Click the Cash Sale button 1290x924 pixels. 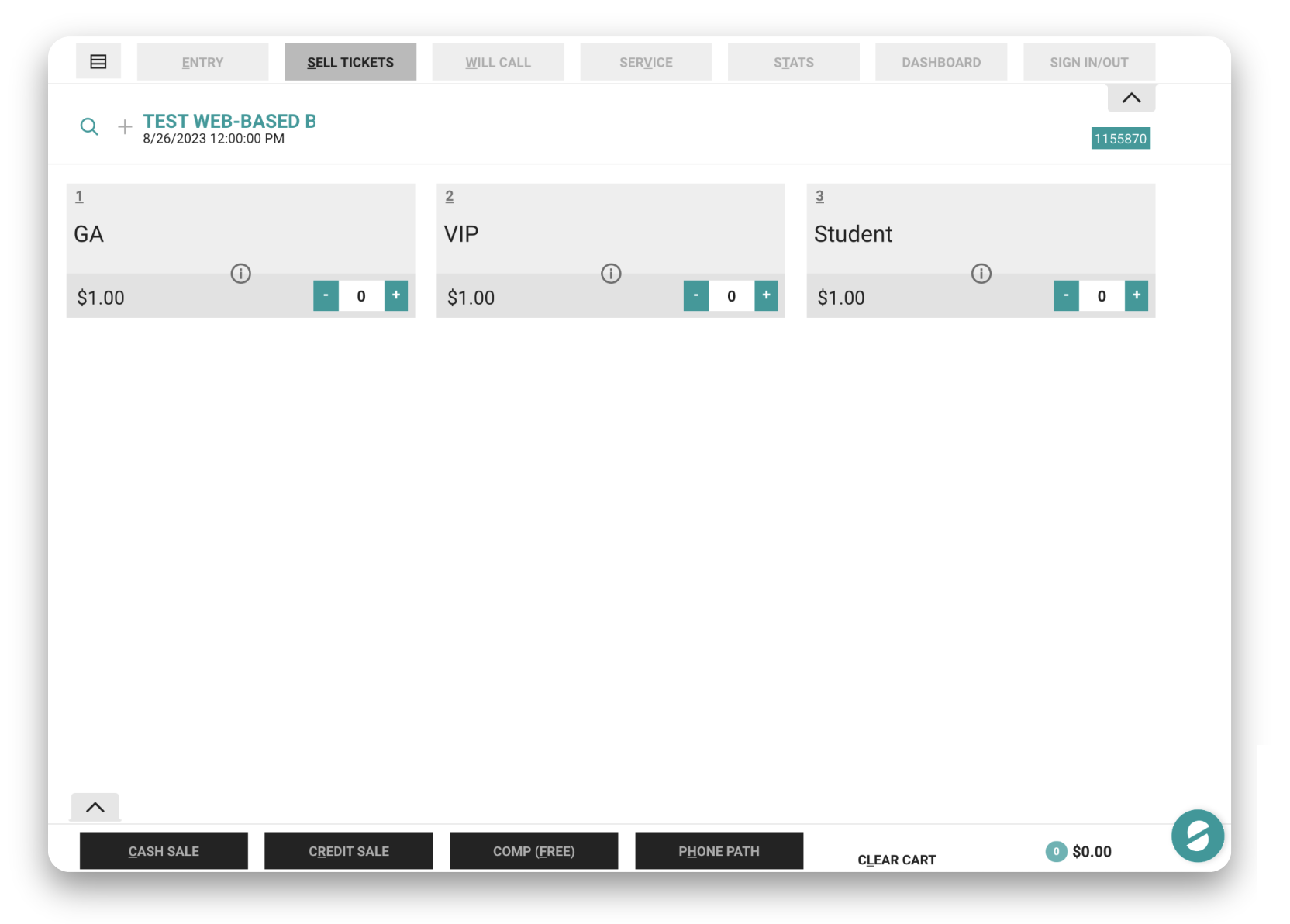[x=164, y=851]
